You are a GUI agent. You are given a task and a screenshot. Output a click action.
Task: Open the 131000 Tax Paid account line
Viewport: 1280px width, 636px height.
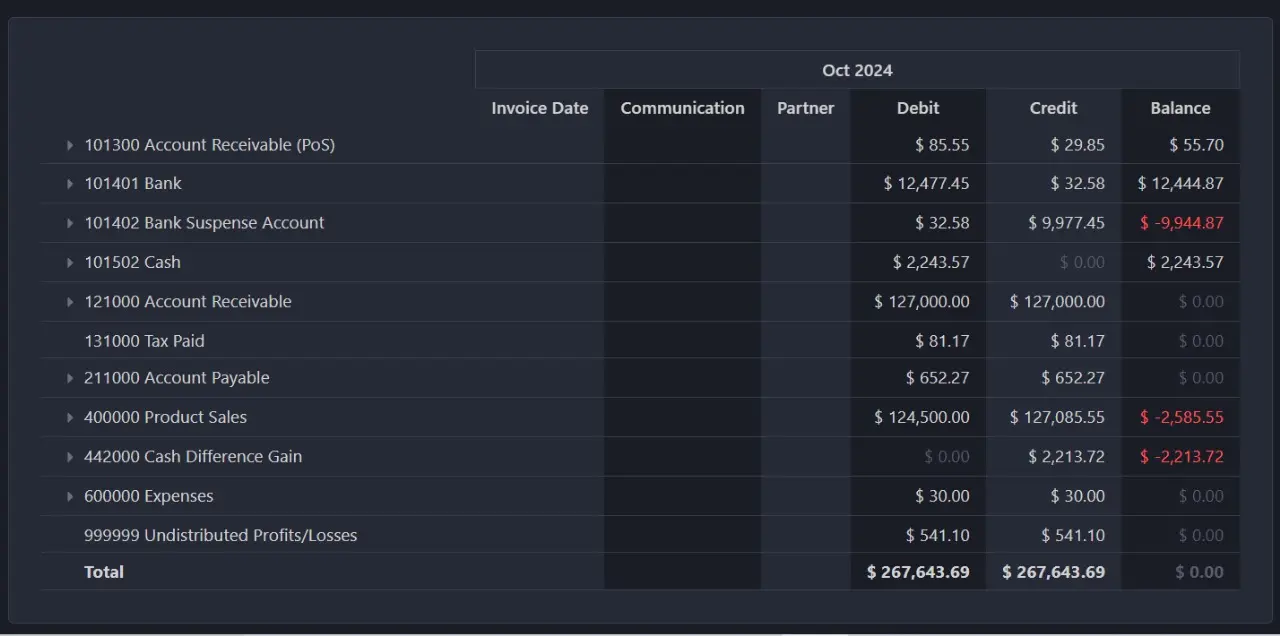click(144, 341)
